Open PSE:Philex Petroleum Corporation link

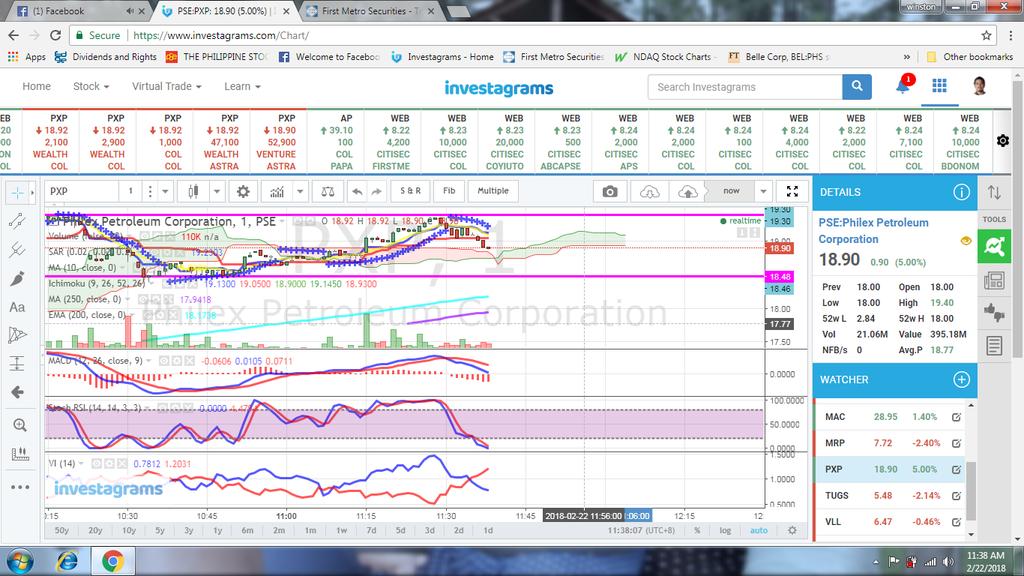(873, 231)
